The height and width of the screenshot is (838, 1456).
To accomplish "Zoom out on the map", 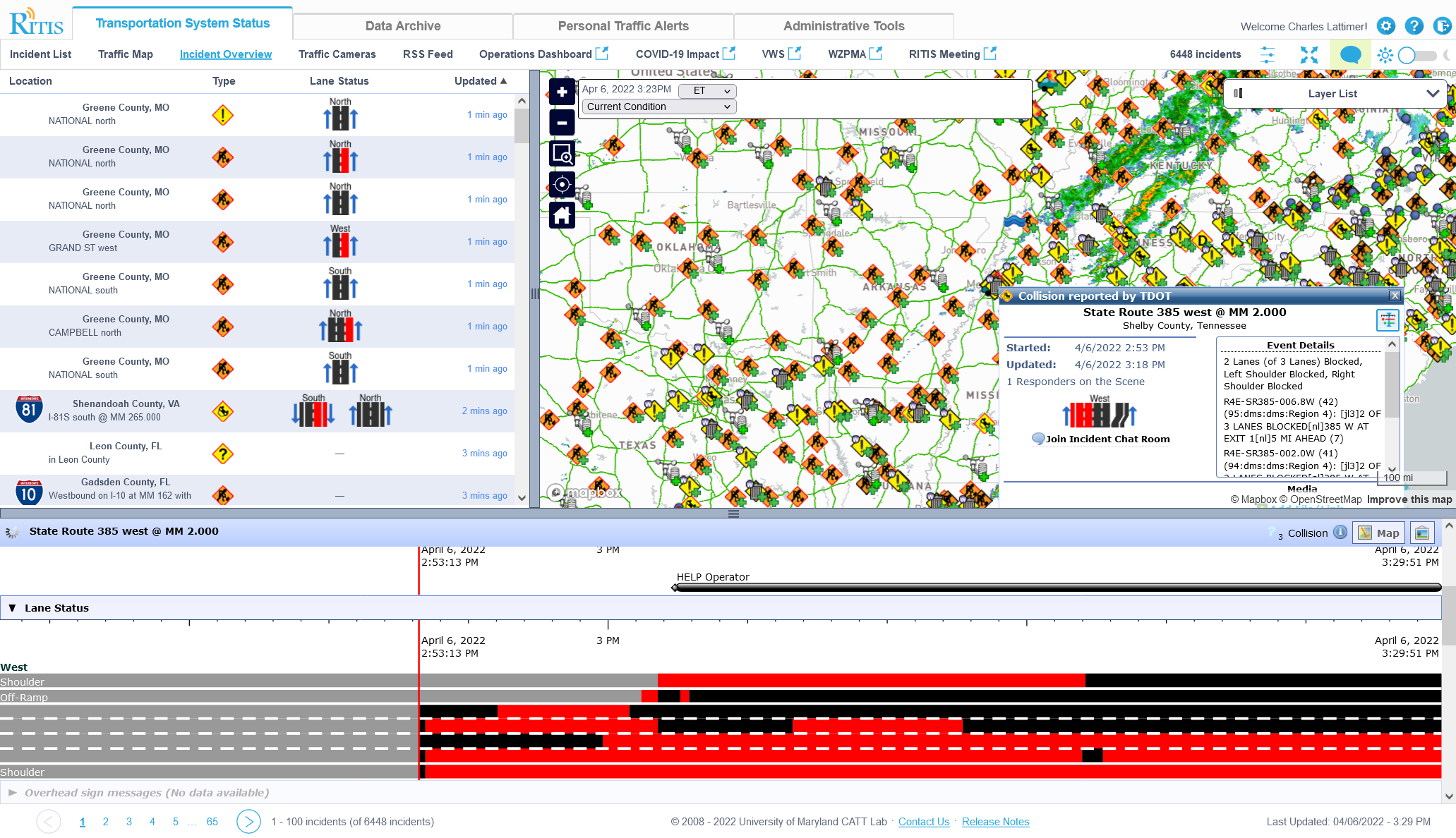I will click(561, 123).
